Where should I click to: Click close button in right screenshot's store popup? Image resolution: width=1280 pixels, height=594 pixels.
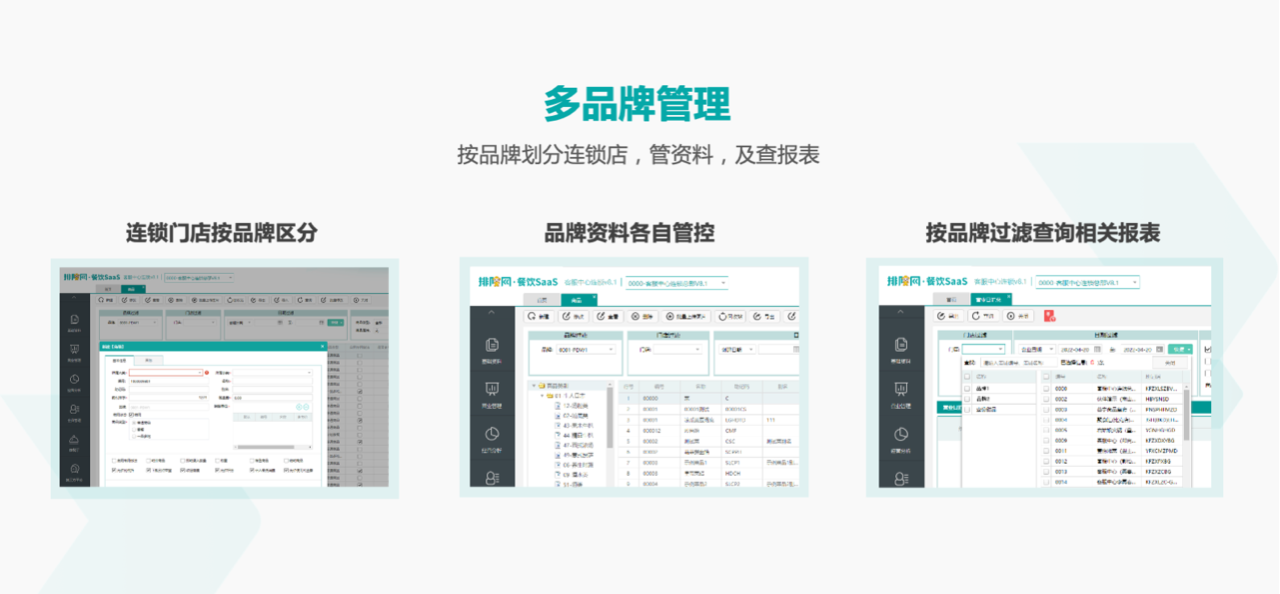1170,363
